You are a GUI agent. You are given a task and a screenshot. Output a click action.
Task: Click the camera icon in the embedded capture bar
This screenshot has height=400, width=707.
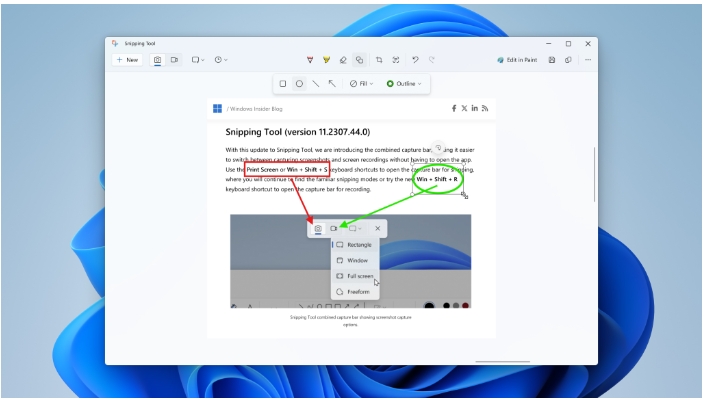[318, 228]
